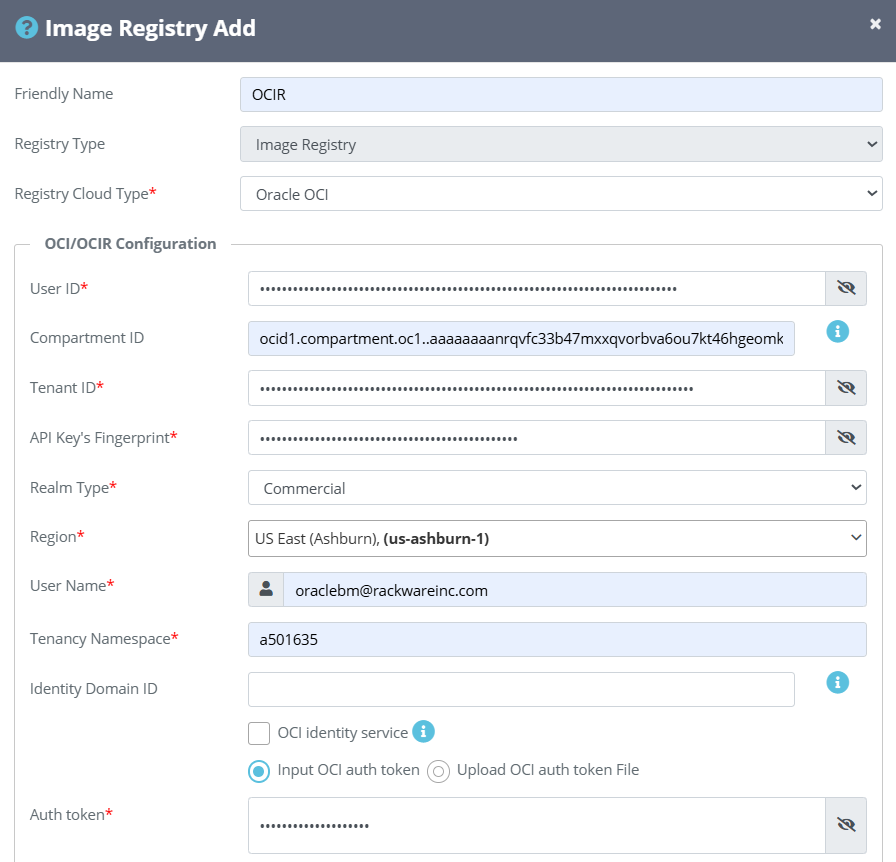This screenshot has width=896, height=862.
Task: Click the API Key's Fingerprint input
Action: tap(537, 438)
